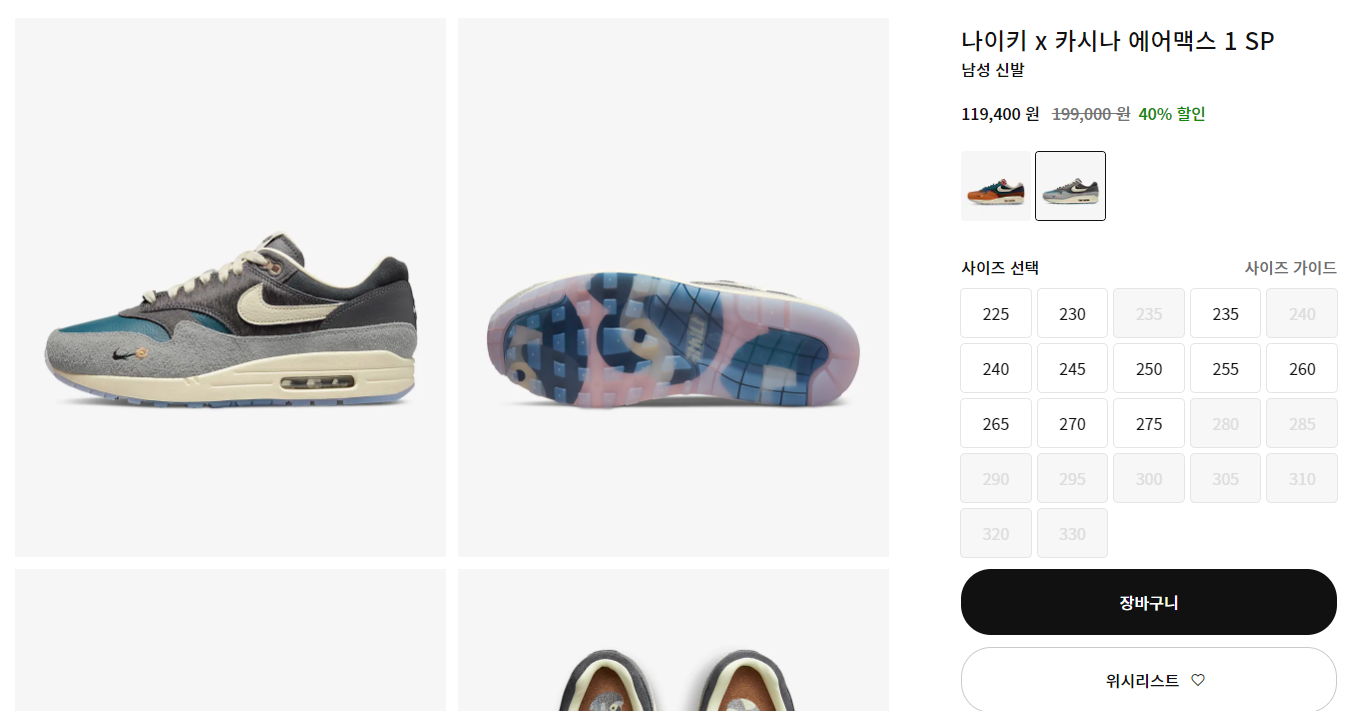1364x711 pixels.
Task: Choose size 225
Action: pyautogui.click(x=996, y=314)
